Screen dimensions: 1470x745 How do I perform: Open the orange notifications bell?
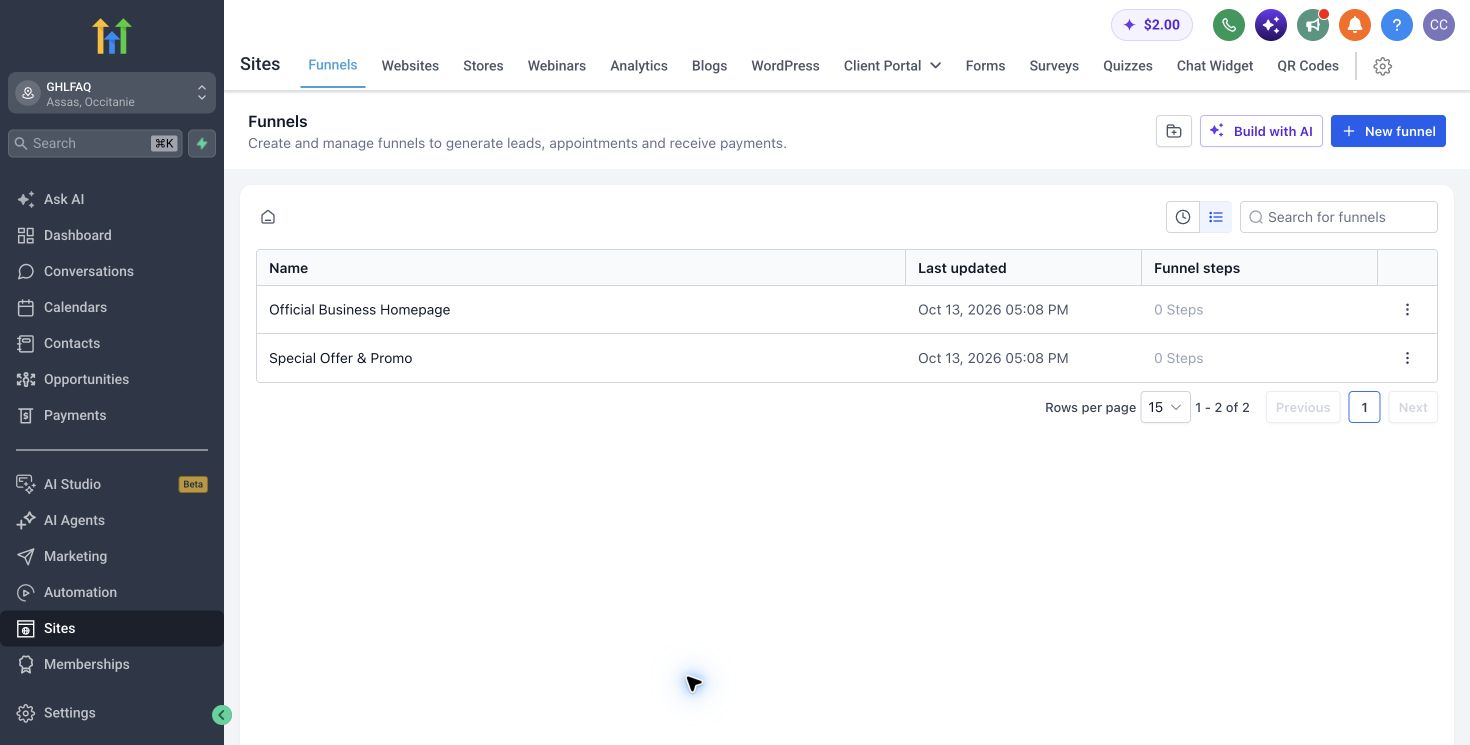coord(1355,25)
